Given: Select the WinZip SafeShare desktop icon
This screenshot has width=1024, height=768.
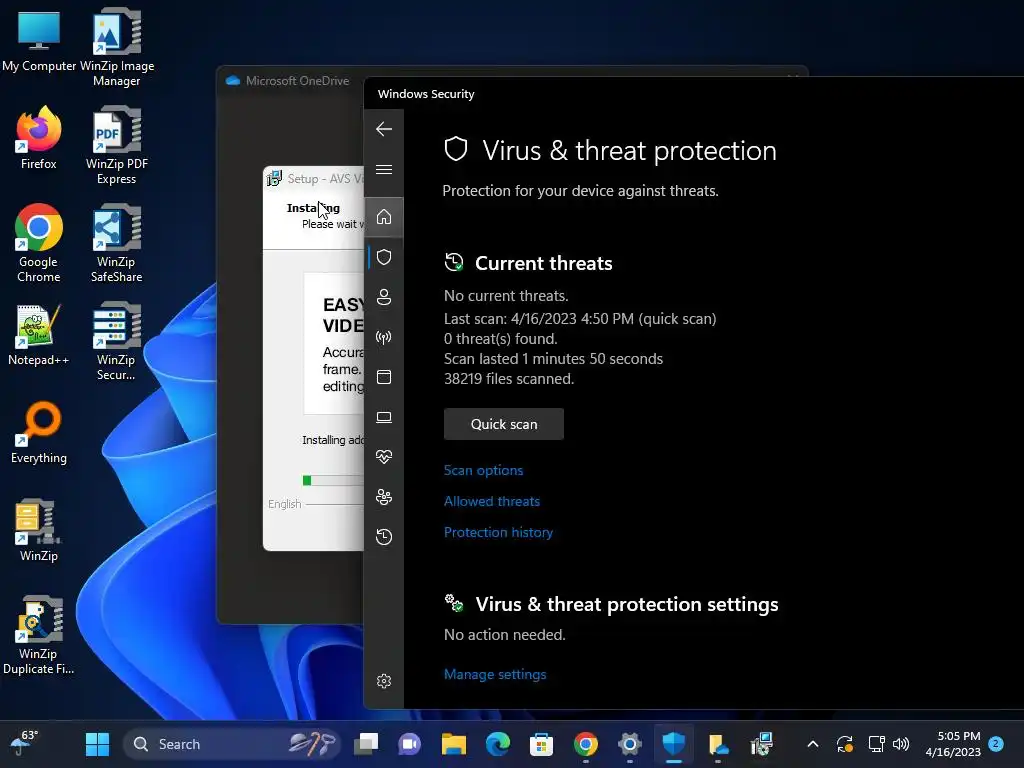Looking at the screenshot, I should [117, 243].
